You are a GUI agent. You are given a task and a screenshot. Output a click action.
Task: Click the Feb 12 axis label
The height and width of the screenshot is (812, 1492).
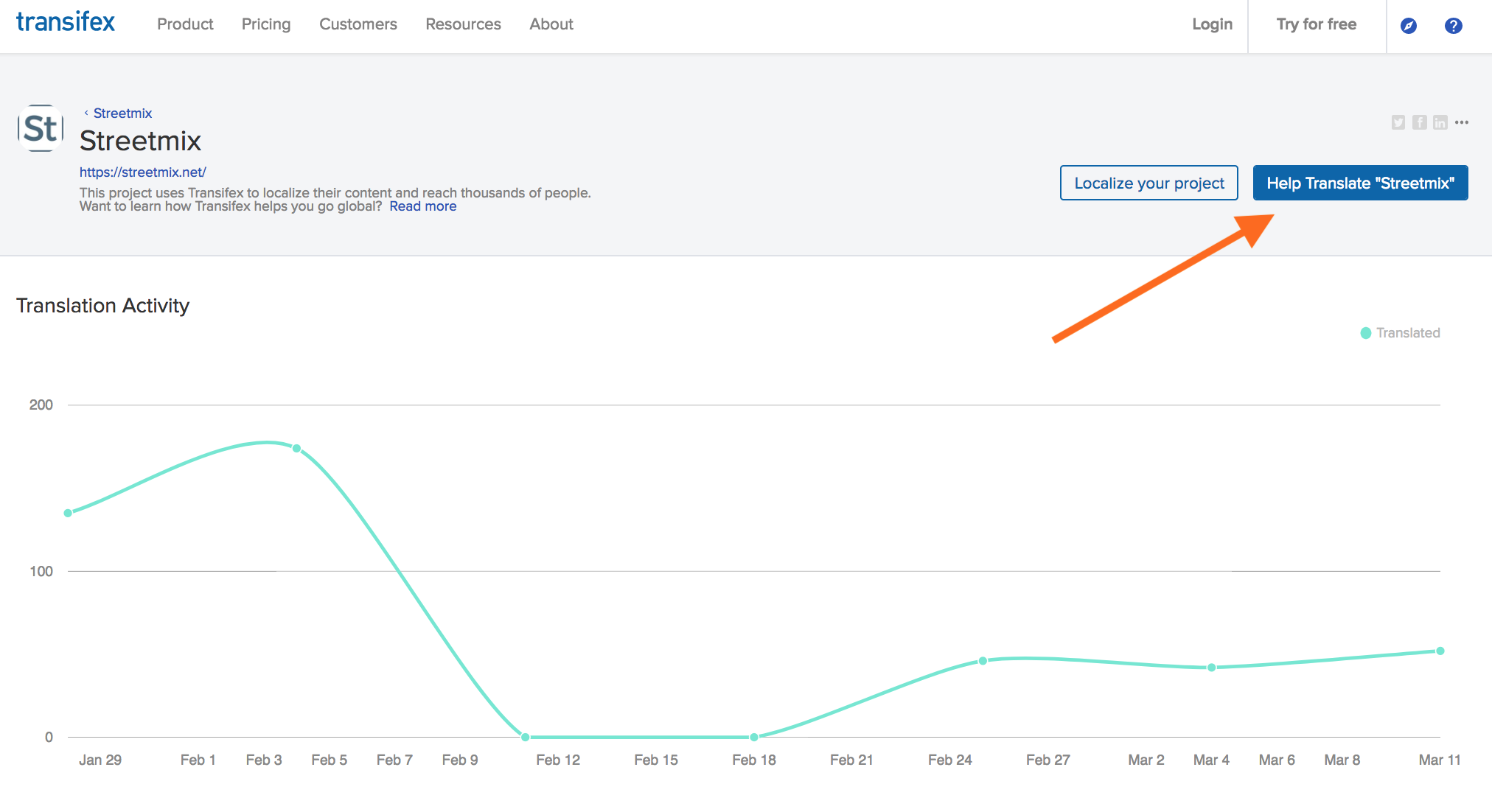558,760
